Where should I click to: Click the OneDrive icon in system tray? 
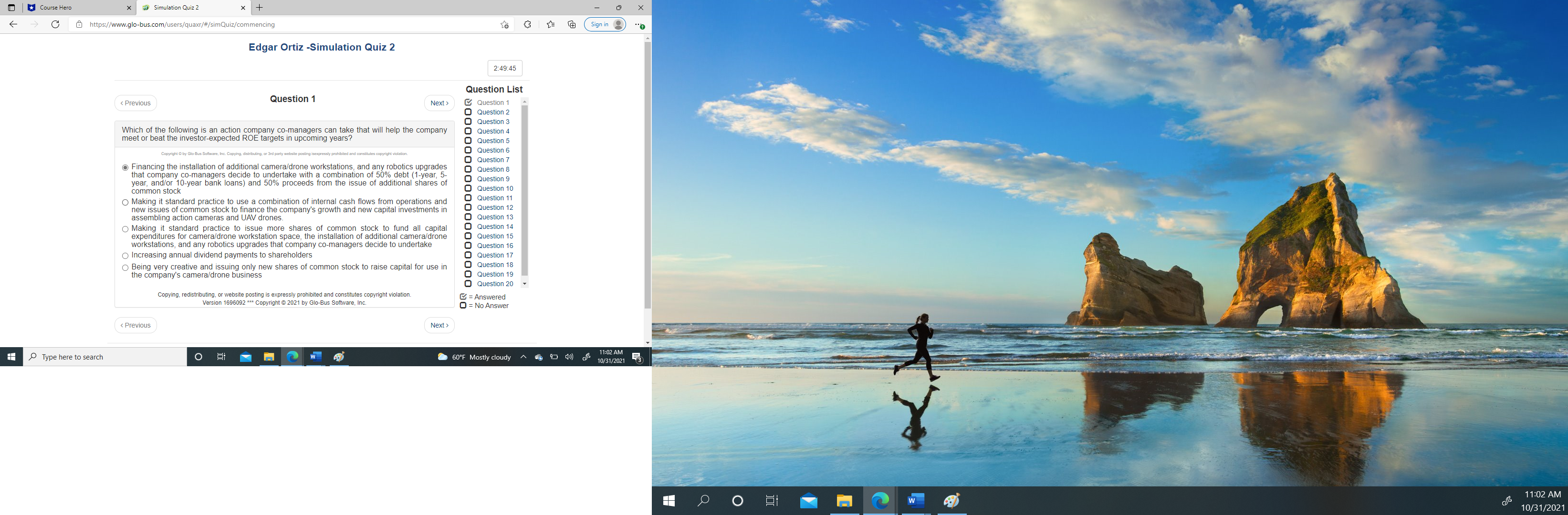pos(538,358)
